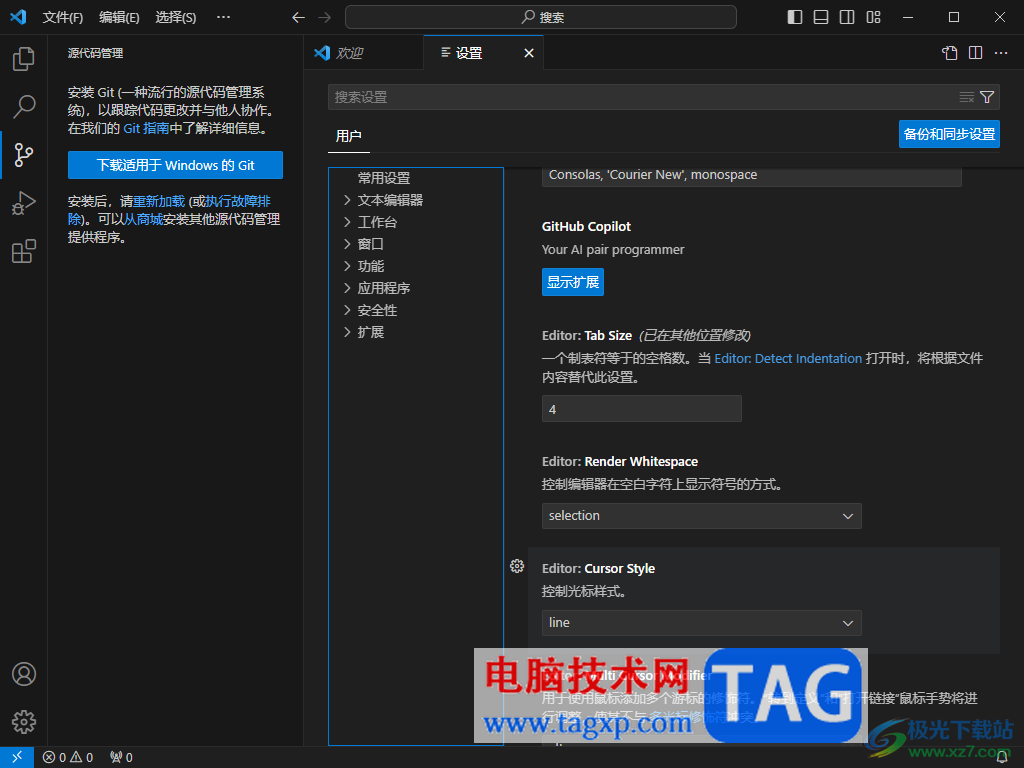Open the Git 指南 link

146,129
